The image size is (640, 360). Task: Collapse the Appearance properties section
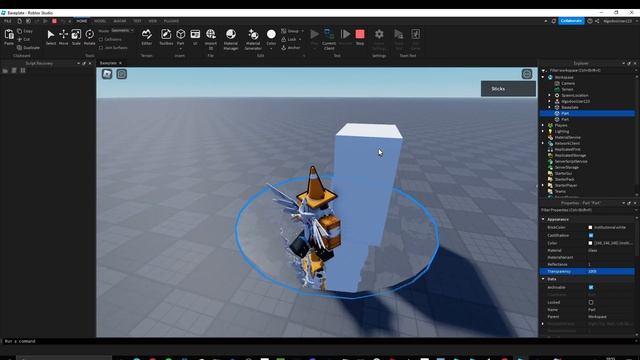coord(543,219)
